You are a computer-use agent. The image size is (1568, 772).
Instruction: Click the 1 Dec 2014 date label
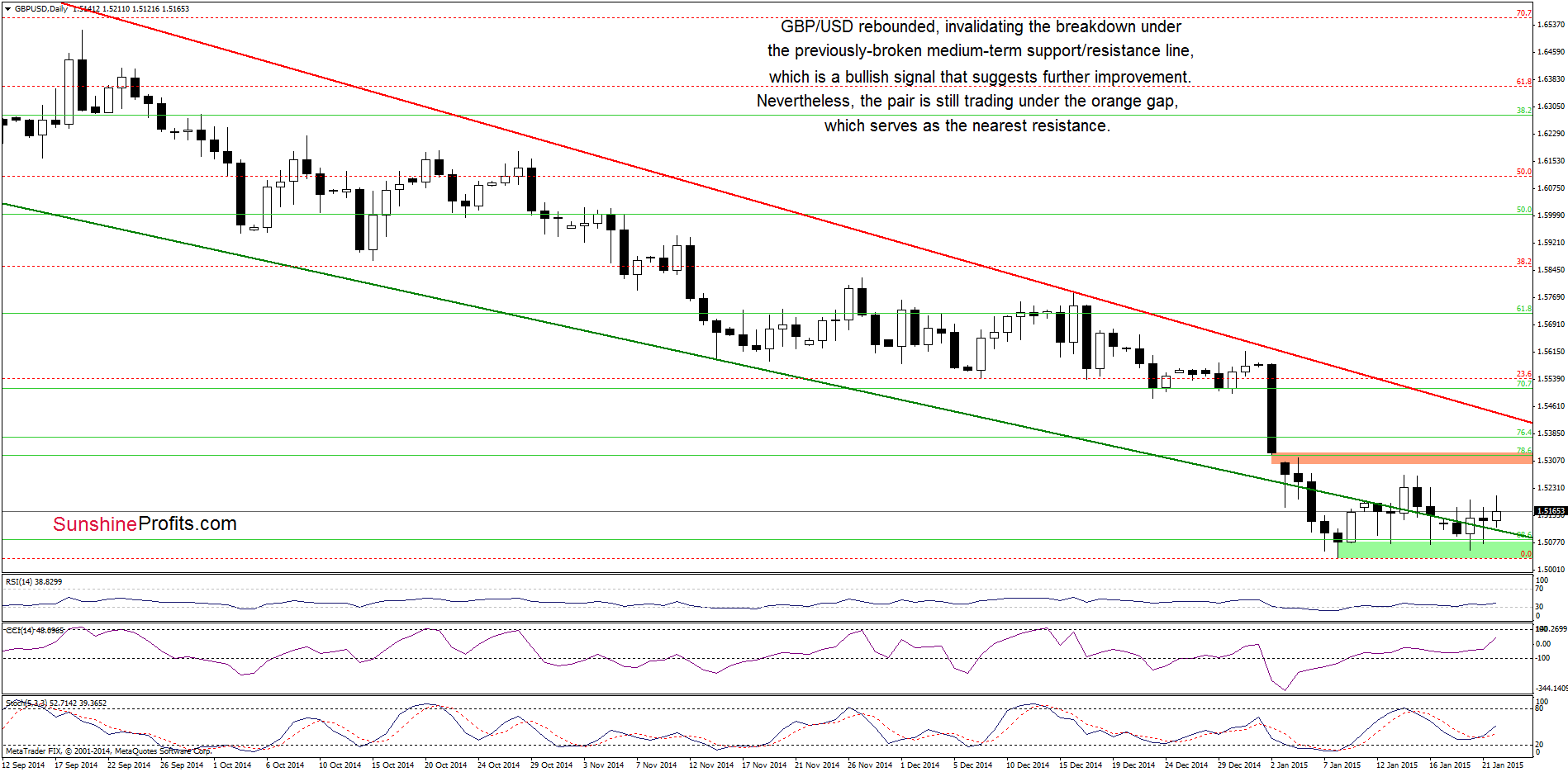[x=919, y=765]
